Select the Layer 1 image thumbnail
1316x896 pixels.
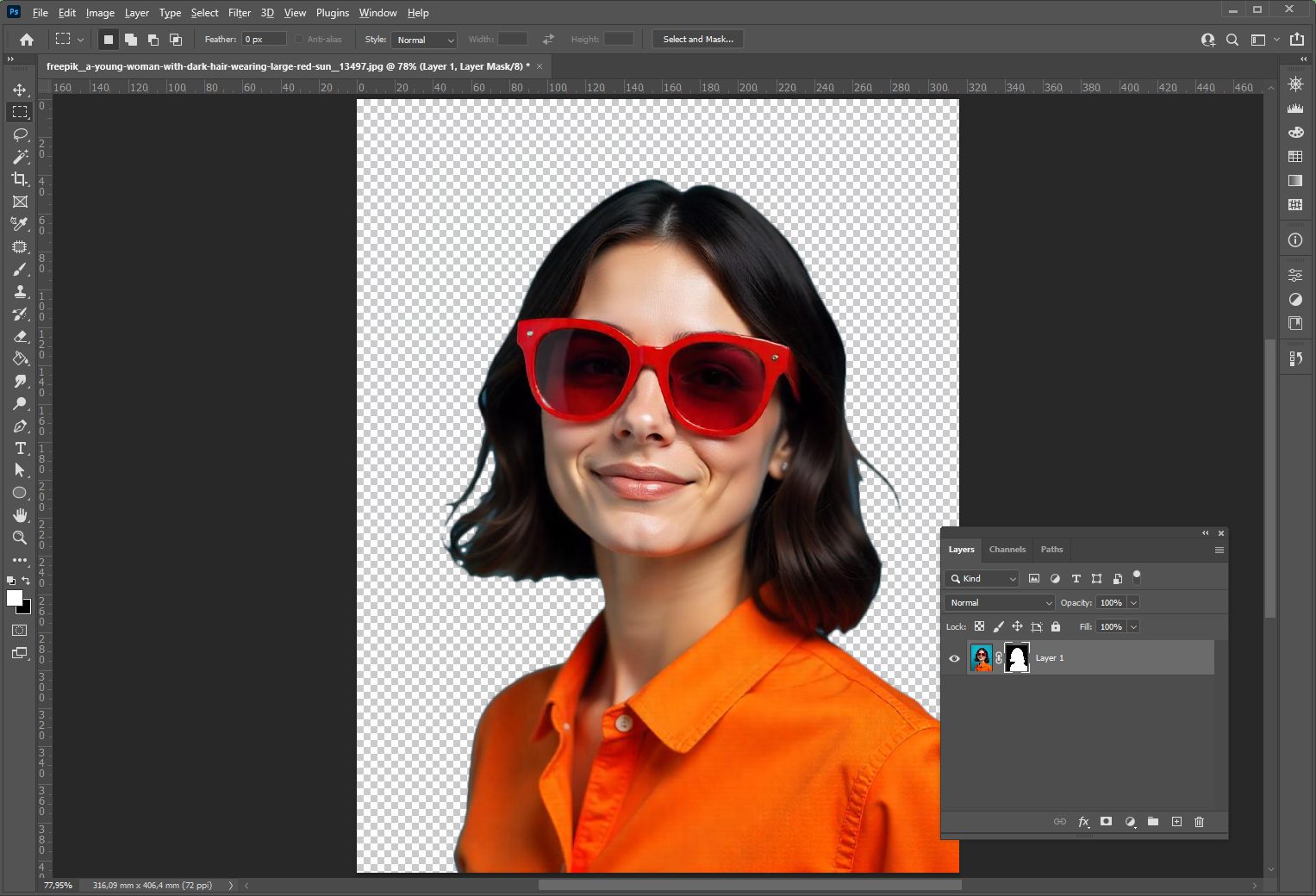point(982,658)
